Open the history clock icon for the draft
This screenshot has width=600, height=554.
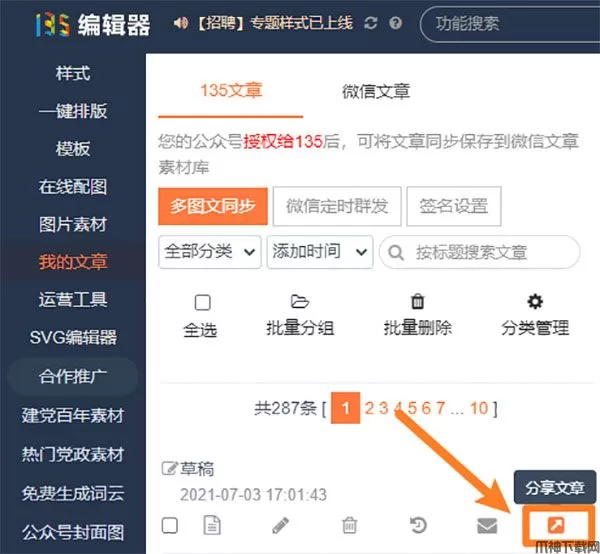tap(418, 525)
